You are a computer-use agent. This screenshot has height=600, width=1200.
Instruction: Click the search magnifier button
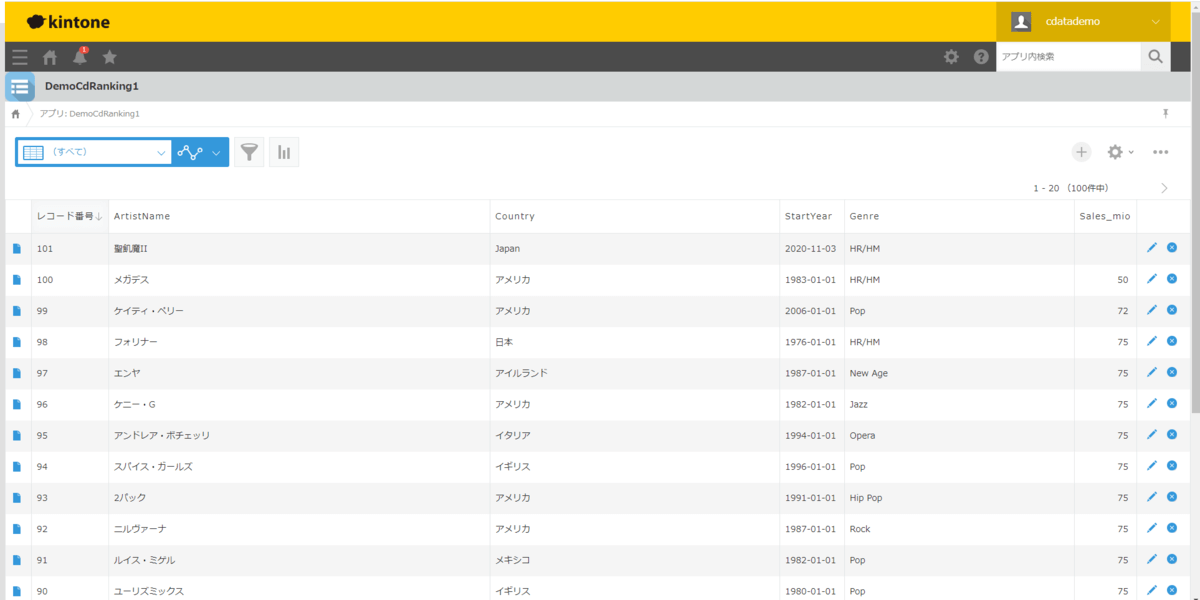click(1155, 57)
